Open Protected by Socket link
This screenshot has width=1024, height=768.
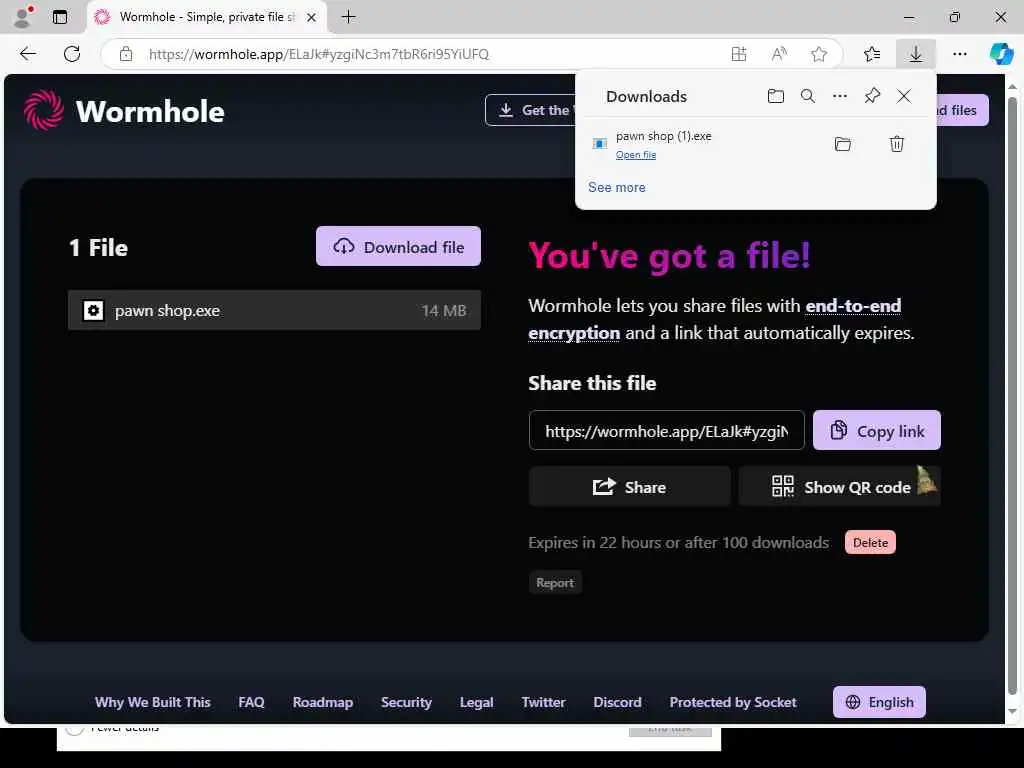click(733, 702)
